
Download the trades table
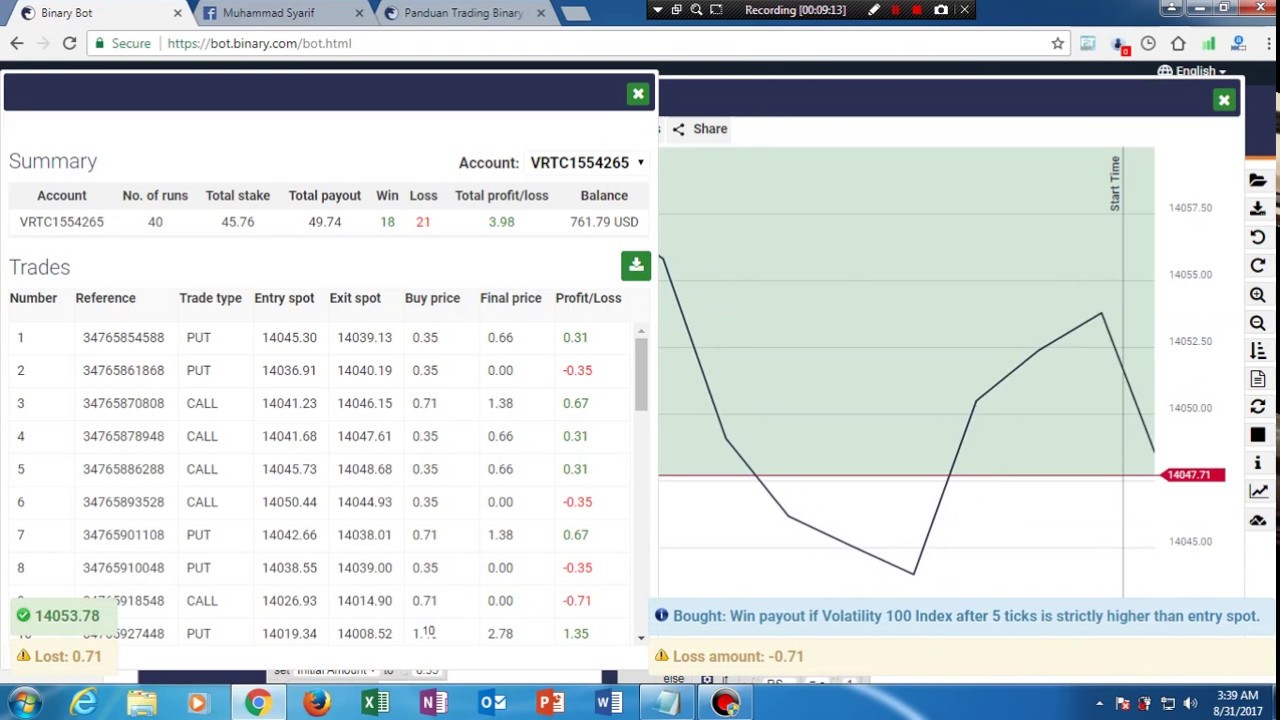pyautogui.click(x=636, y=265)
